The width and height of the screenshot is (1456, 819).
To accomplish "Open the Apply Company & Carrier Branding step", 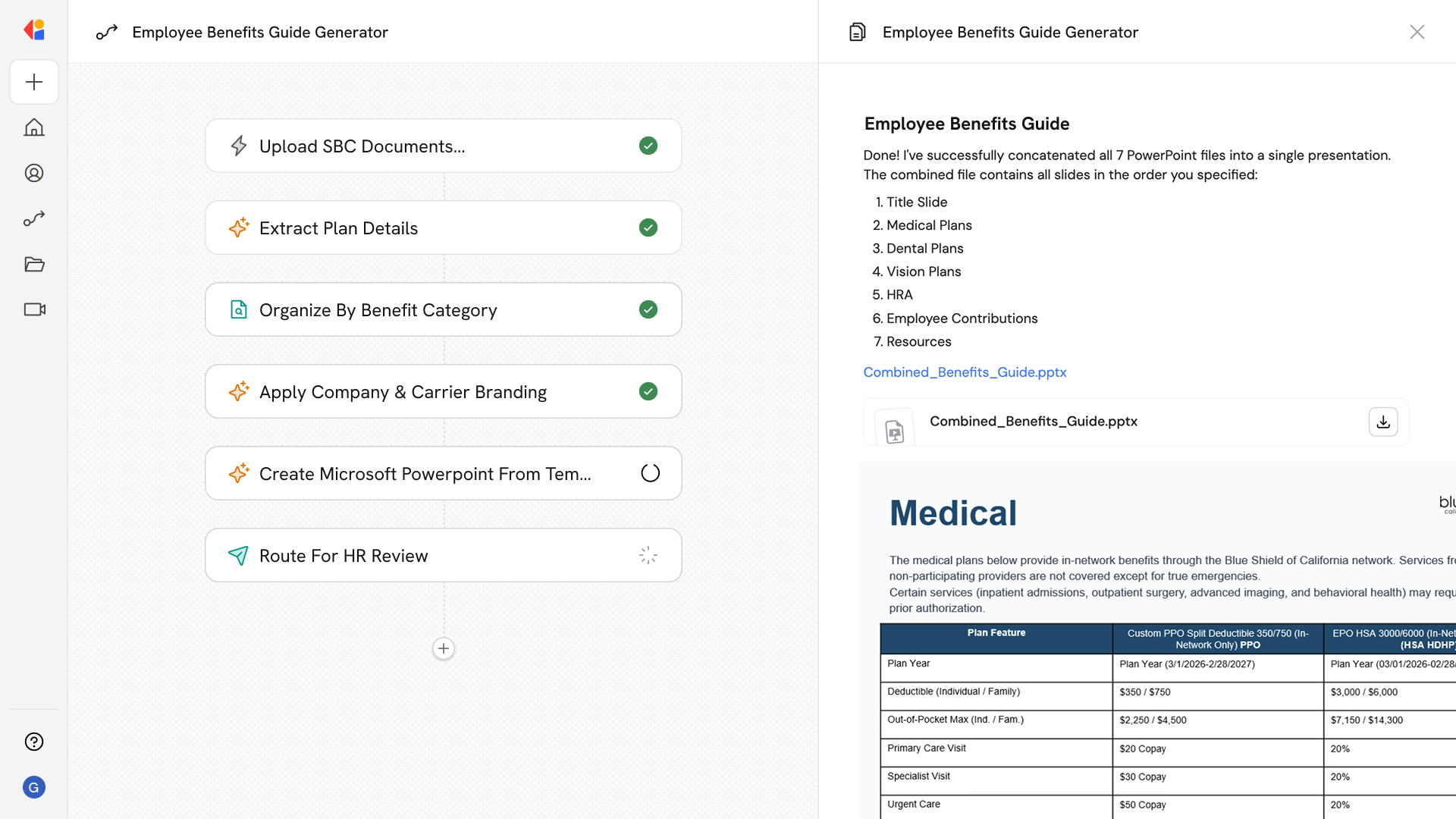I will tap(443, 391).
